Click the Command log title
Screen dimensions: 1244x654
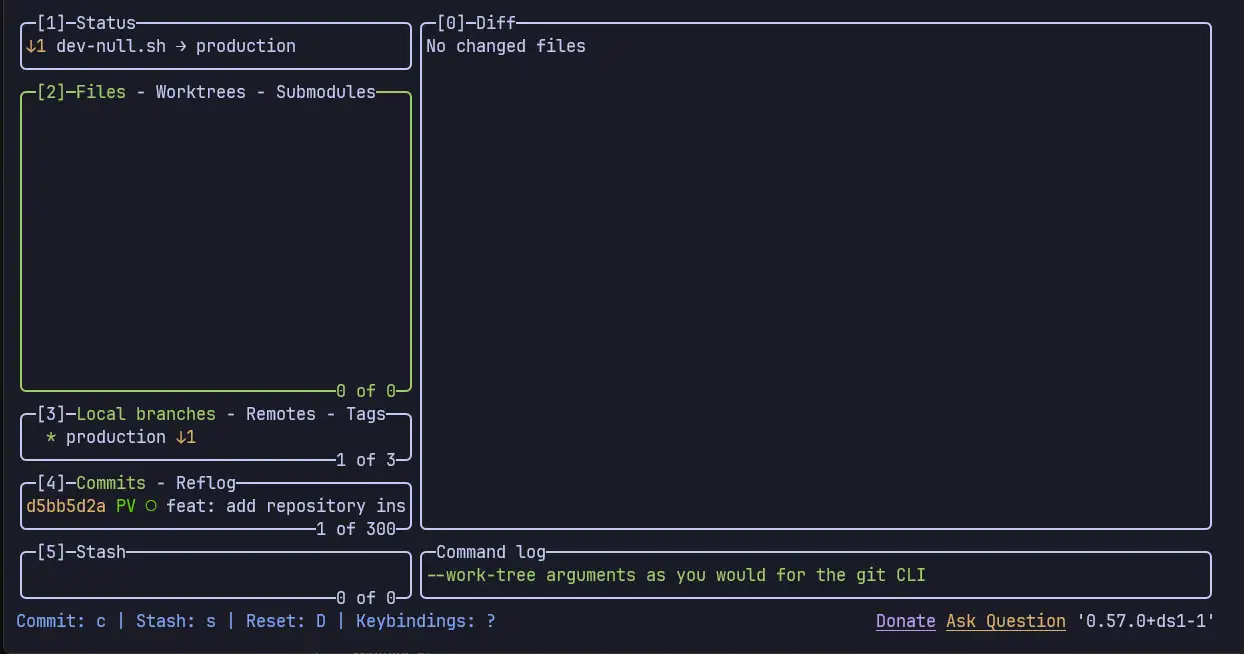pos(491,552)
